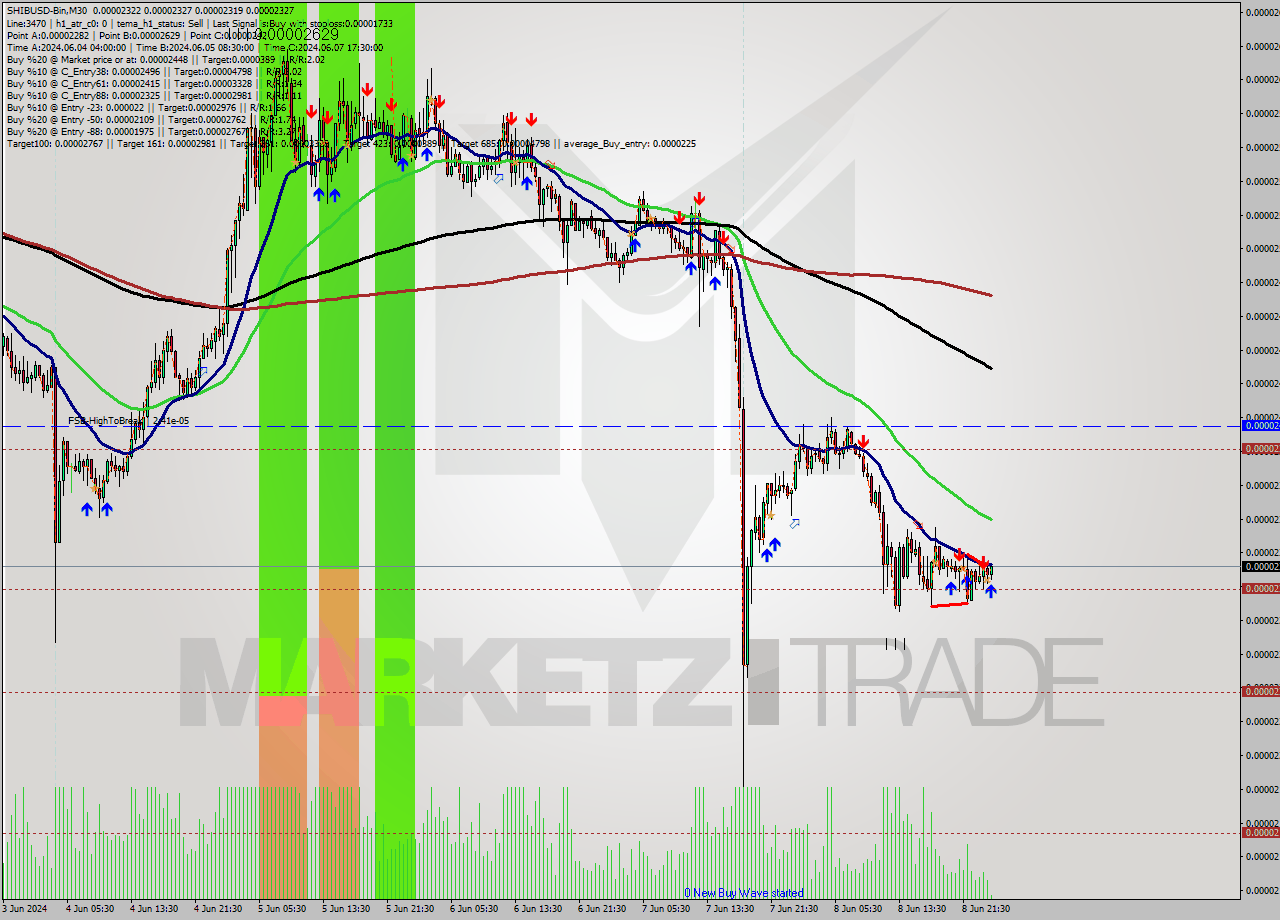Screen dimensions: 1280x920
Task: Click the black current price tag on axis
Action: (x=1260, y=567)
